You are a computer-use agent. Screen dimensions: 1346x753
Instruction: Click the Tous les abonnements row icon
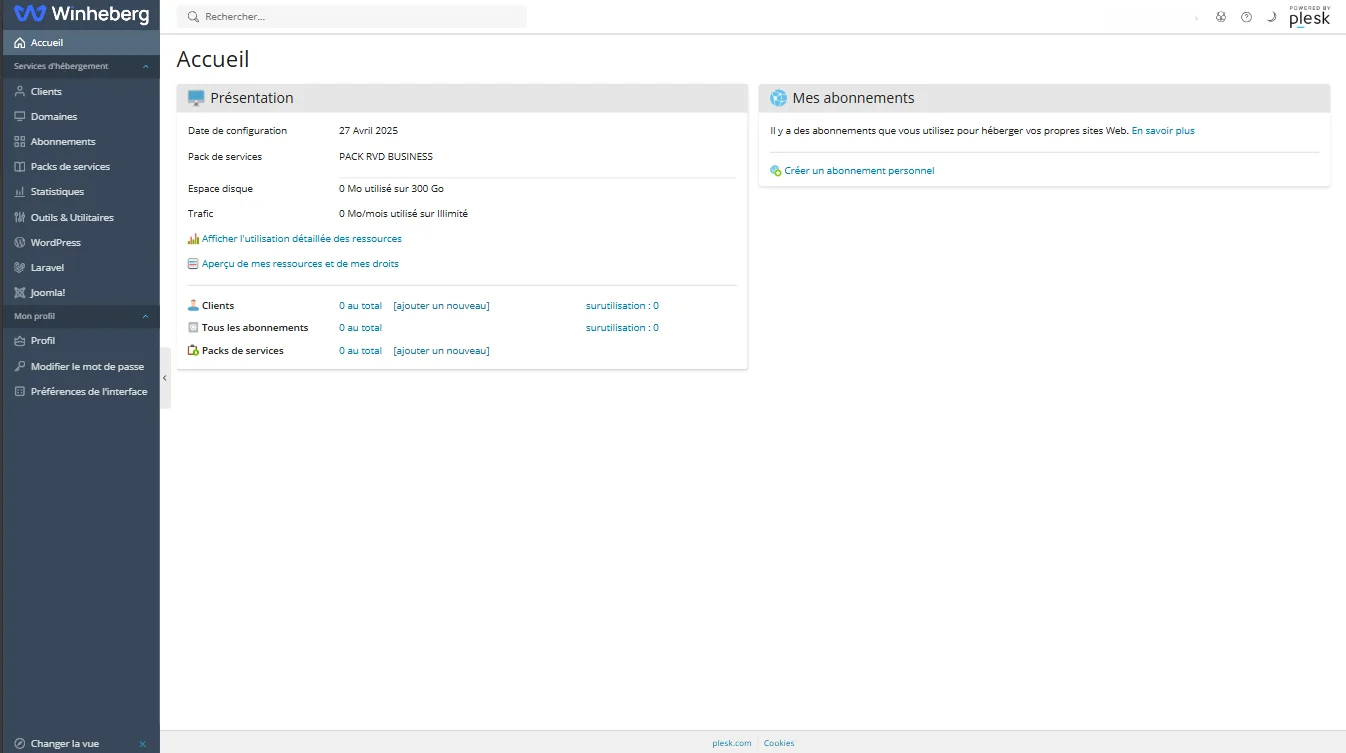point(194,327)
